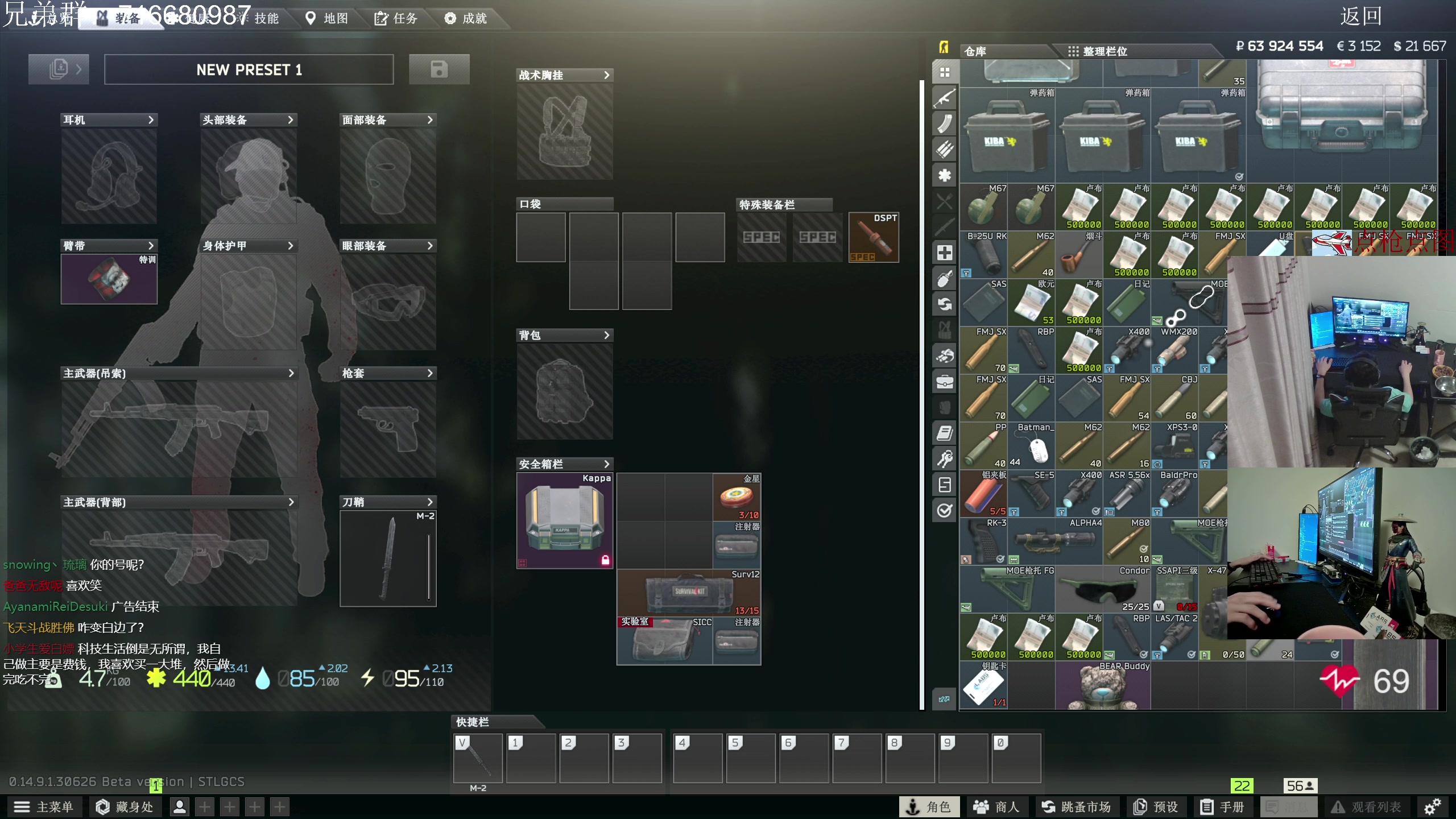Screen dimensions: 1456x819
Task: Select the BEAR Buddy plush toy
Action: [1103, 685]
